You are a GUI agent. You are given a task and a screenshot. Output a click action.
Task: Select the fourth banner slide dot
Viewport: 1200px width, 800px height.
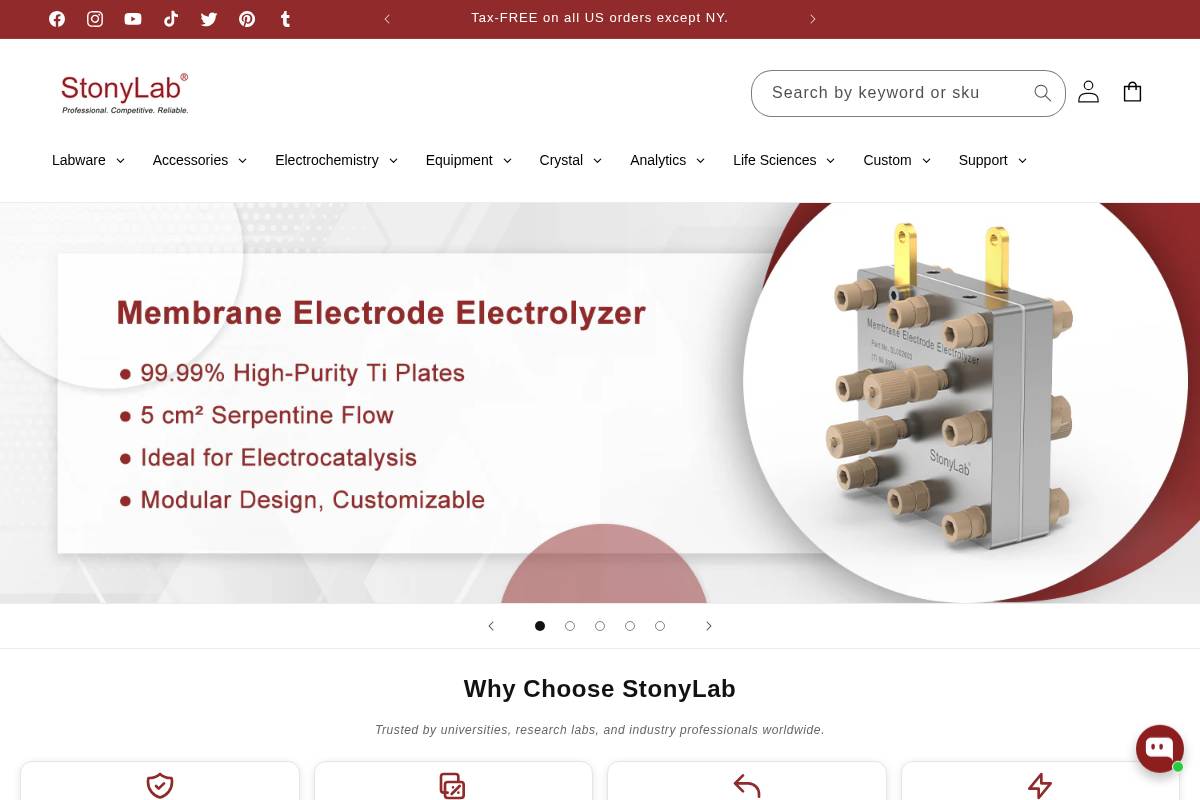point(630,626)
